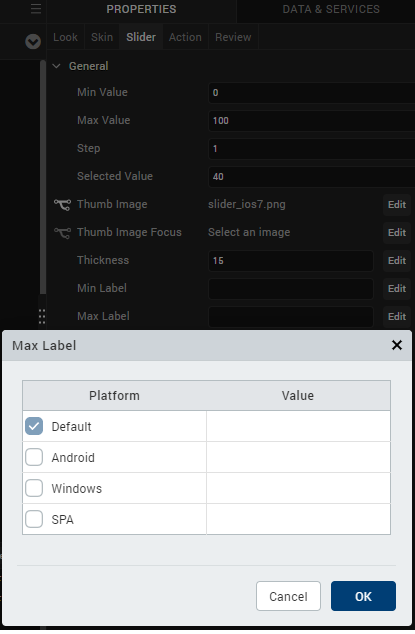Click Cancel in Max Label dialog

pyautogui.click(x=288, y=596)
